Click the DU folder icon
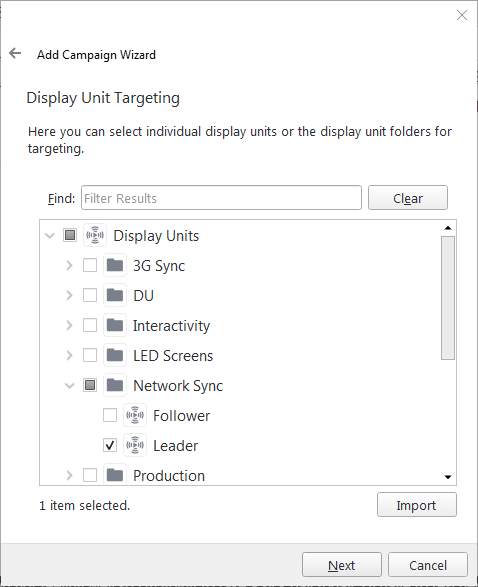The height and width of the screenshot is (587, 478). tap(115, 295)
